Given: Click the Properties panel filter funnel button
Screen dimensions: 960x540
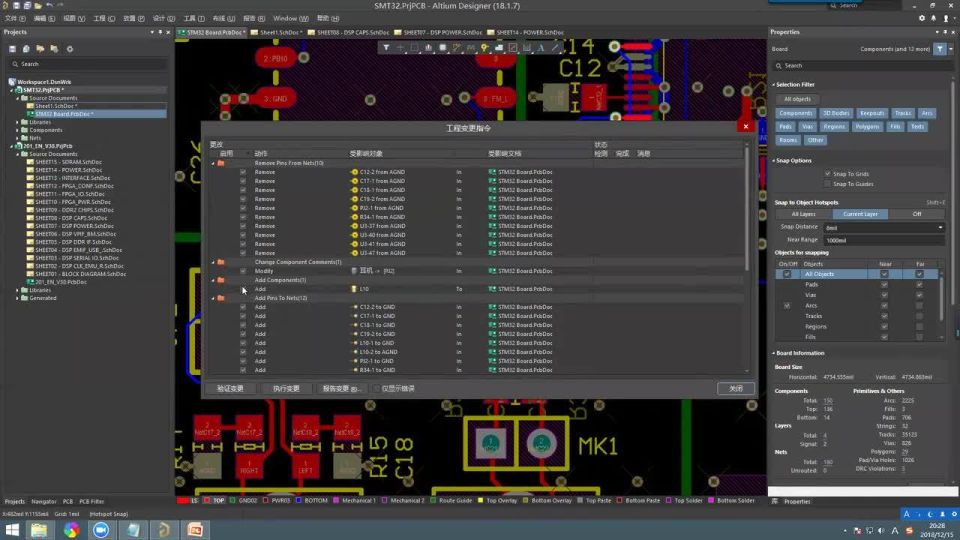Looking at the screenshot, I should click(940, 49).
